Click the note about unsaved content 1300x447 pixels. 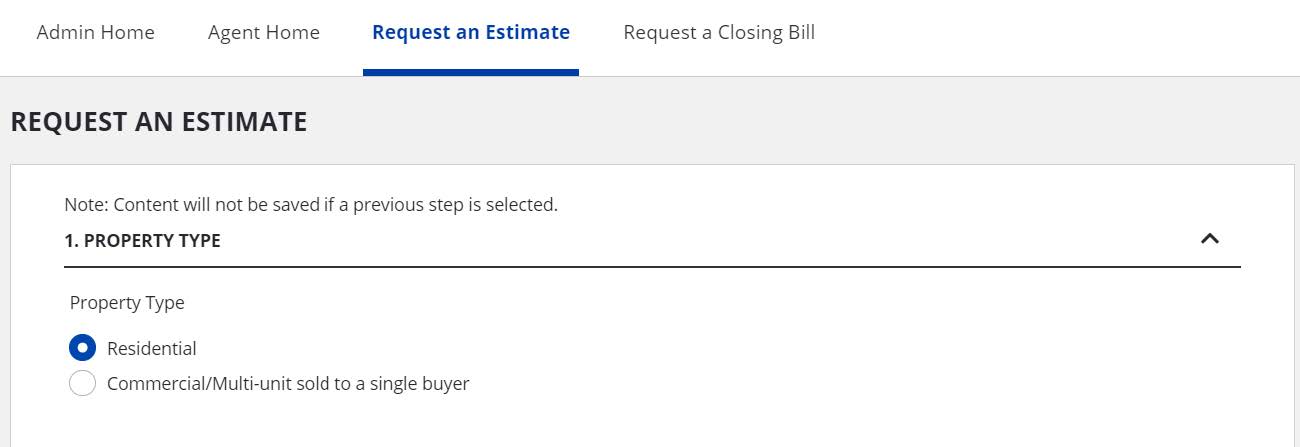(310, 204)
